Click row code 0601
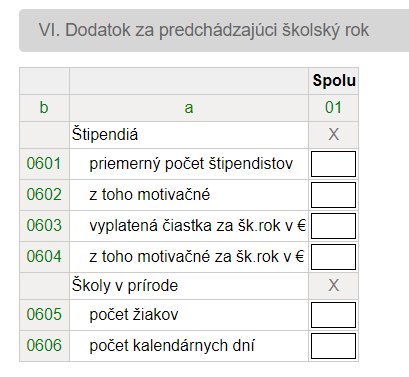This screenshot has width=409, height=377. pos(44,164)
